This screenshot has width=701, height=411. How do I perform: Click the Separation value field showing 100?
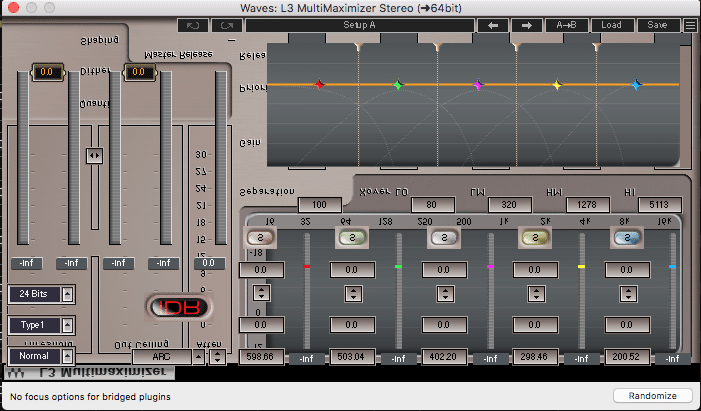(319, 205)
